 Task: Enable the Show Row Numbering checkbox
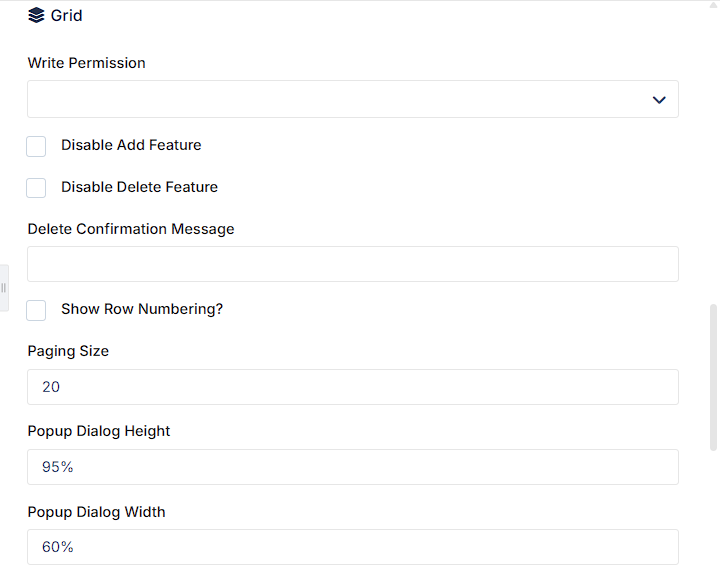click(36, 310)
